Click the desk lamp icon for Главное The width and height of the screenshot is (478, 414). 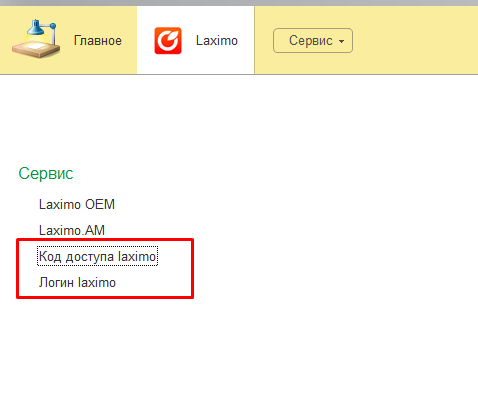pyautogui.click(x=36, y=39)
